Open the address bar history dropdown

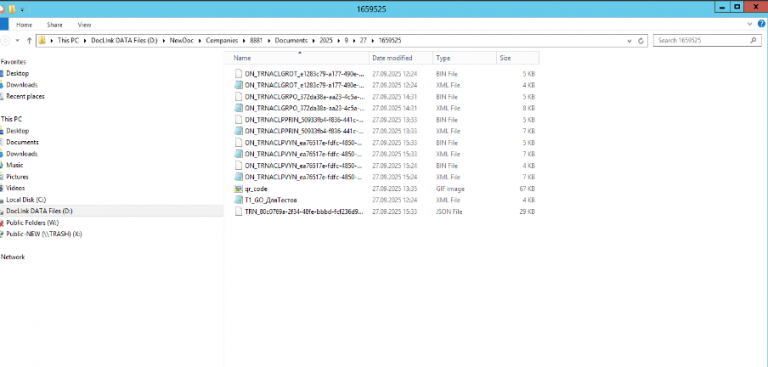(629, 41)
